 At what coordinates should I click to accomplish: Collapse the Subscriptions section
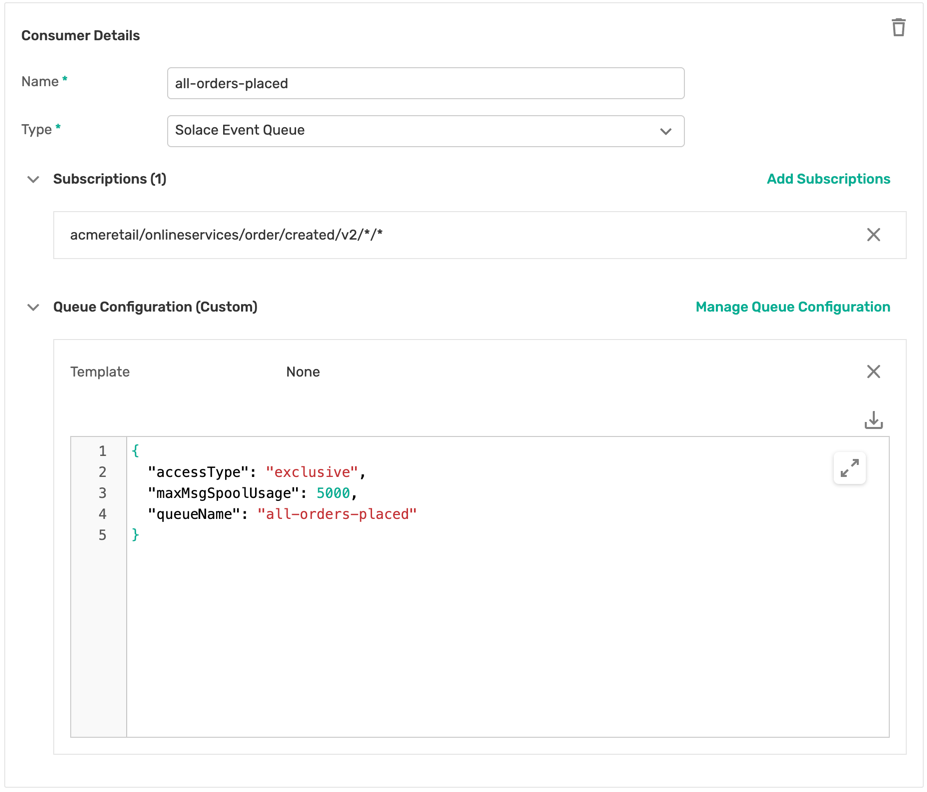[33, 180]
